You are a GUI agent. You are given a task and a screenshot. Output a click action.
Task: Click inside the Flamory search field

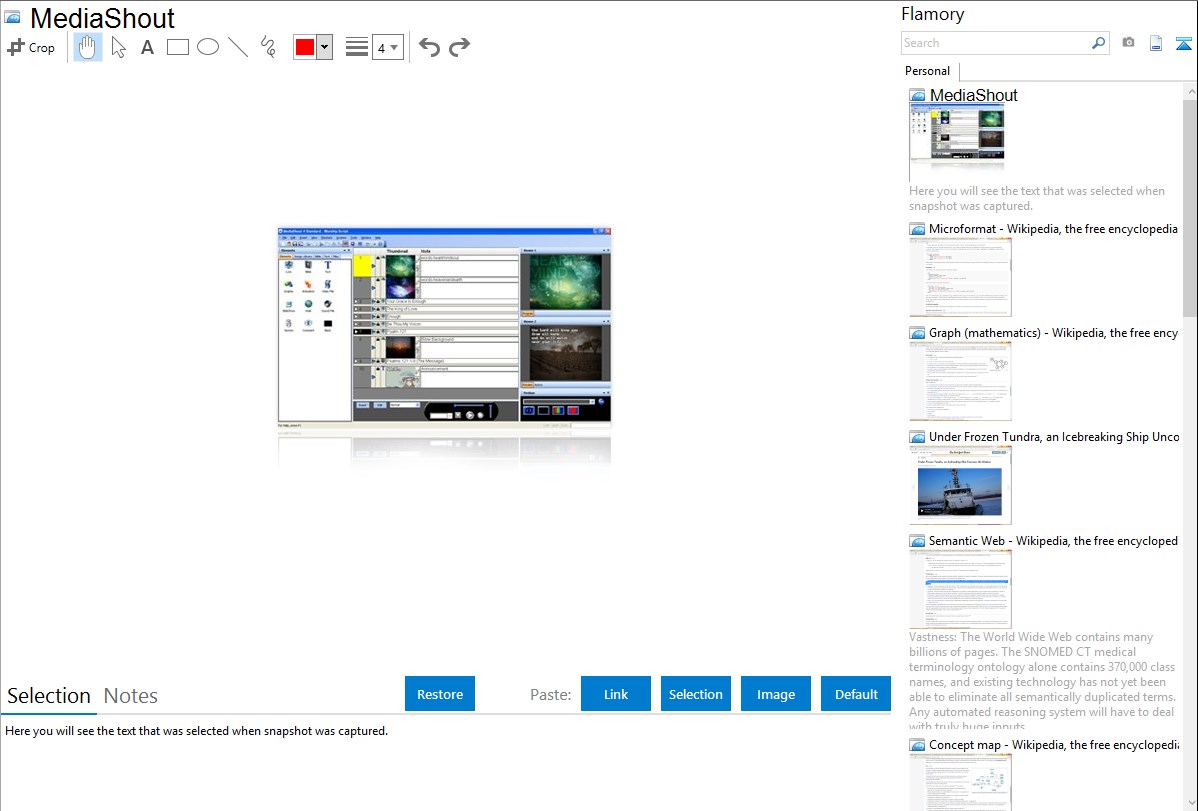pos(995,43)
